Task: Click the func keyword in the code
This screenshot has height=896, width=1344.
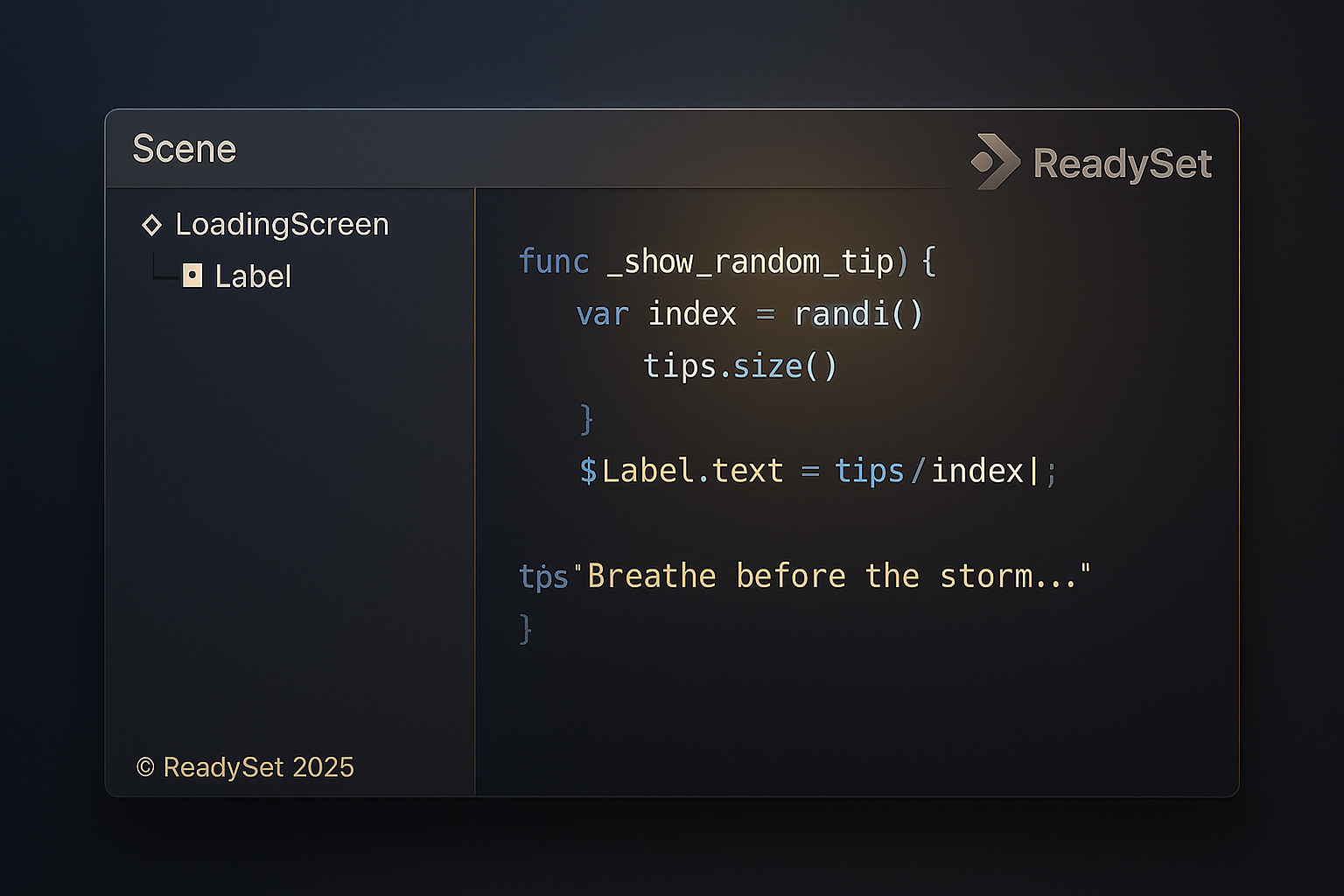Action: click(x=553, y=262)
